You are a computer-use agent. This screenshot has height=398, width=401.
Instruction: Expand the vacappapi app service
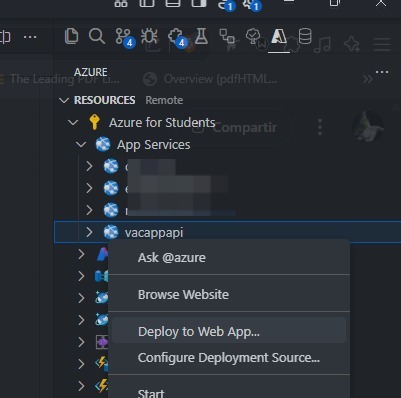point(89,232)
